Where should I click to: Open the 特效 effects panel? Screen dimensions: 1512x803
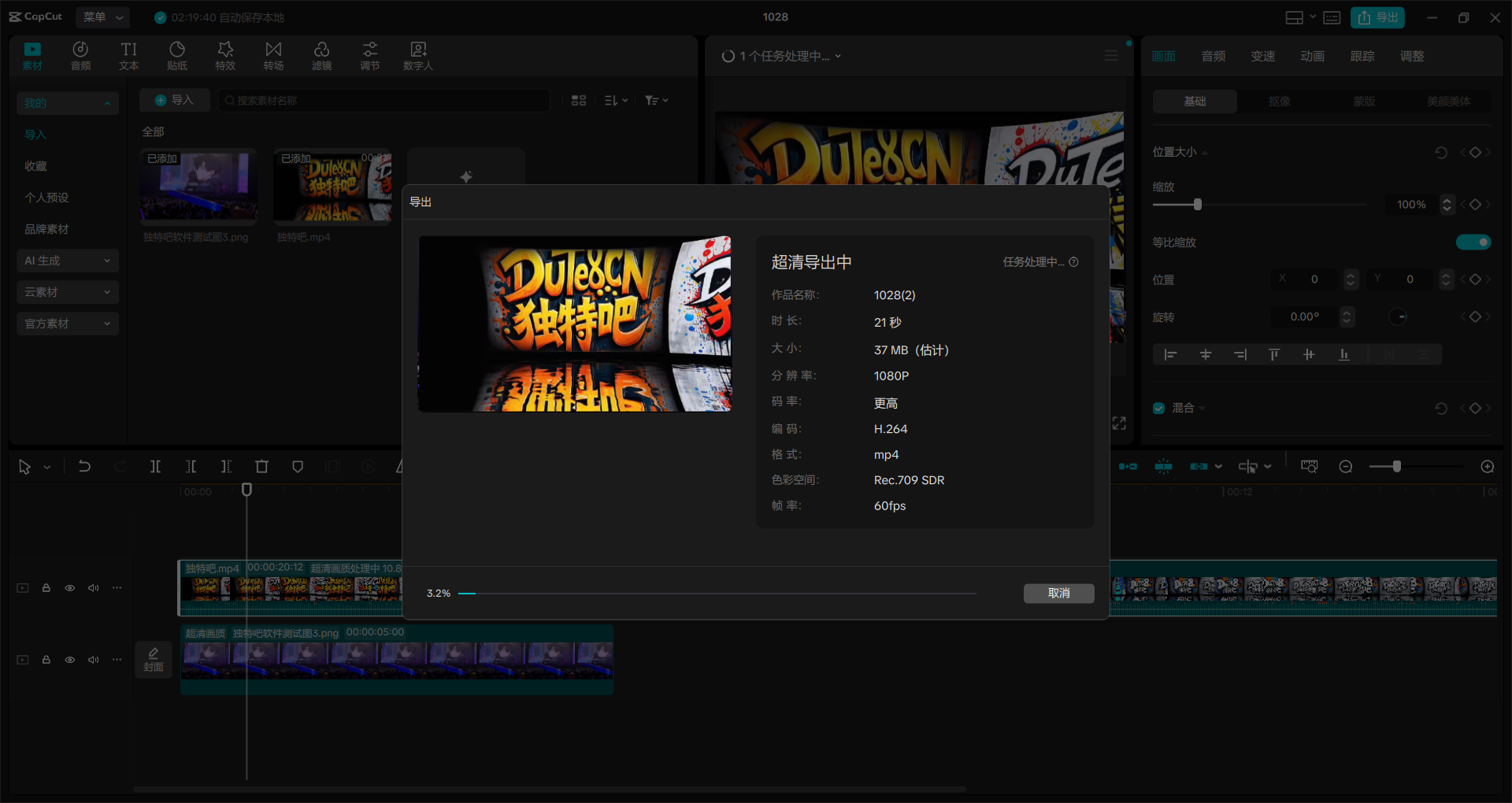coord(225,56)
